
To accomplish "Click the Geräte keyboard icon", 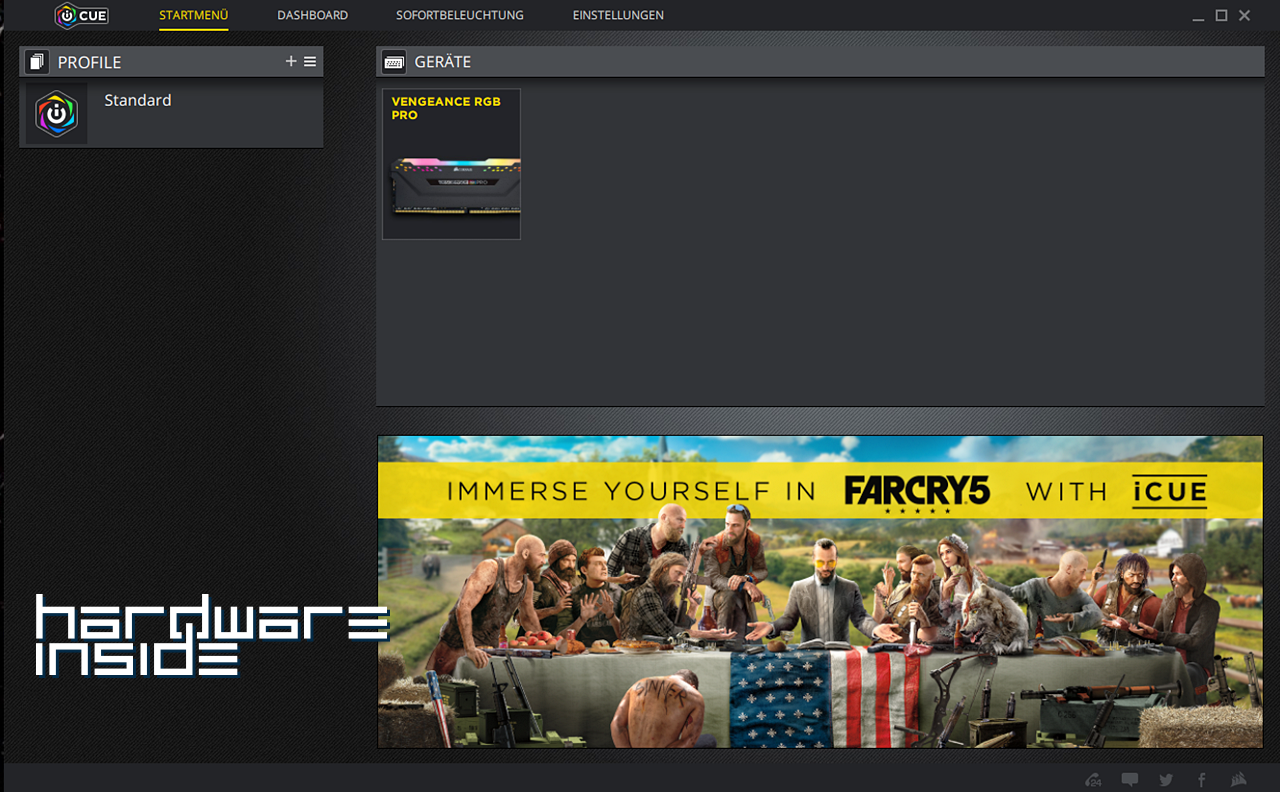I will tap(394, 62).
